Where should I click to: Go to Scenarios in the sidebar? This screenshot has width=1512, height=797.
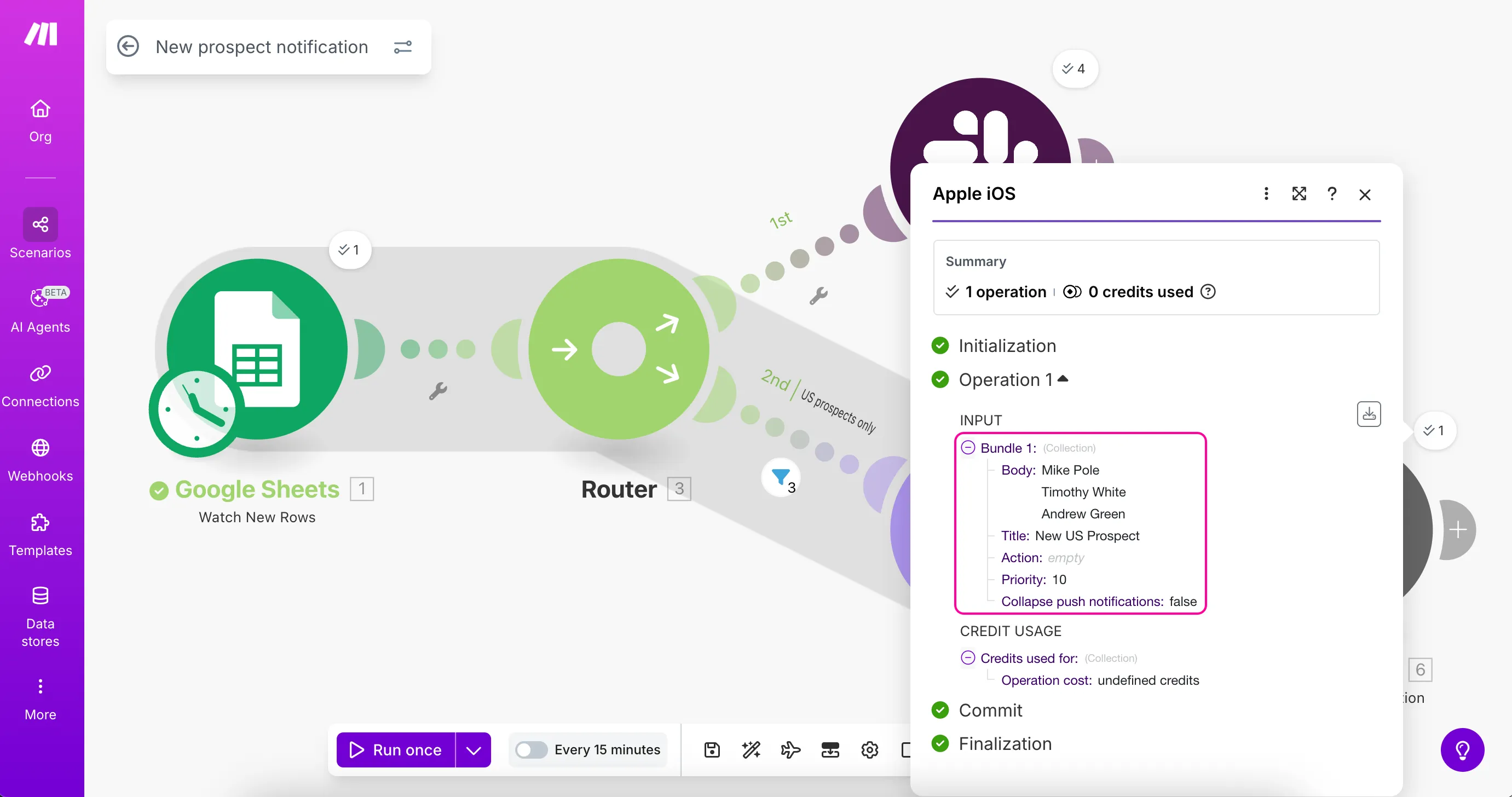click(41, 234)
